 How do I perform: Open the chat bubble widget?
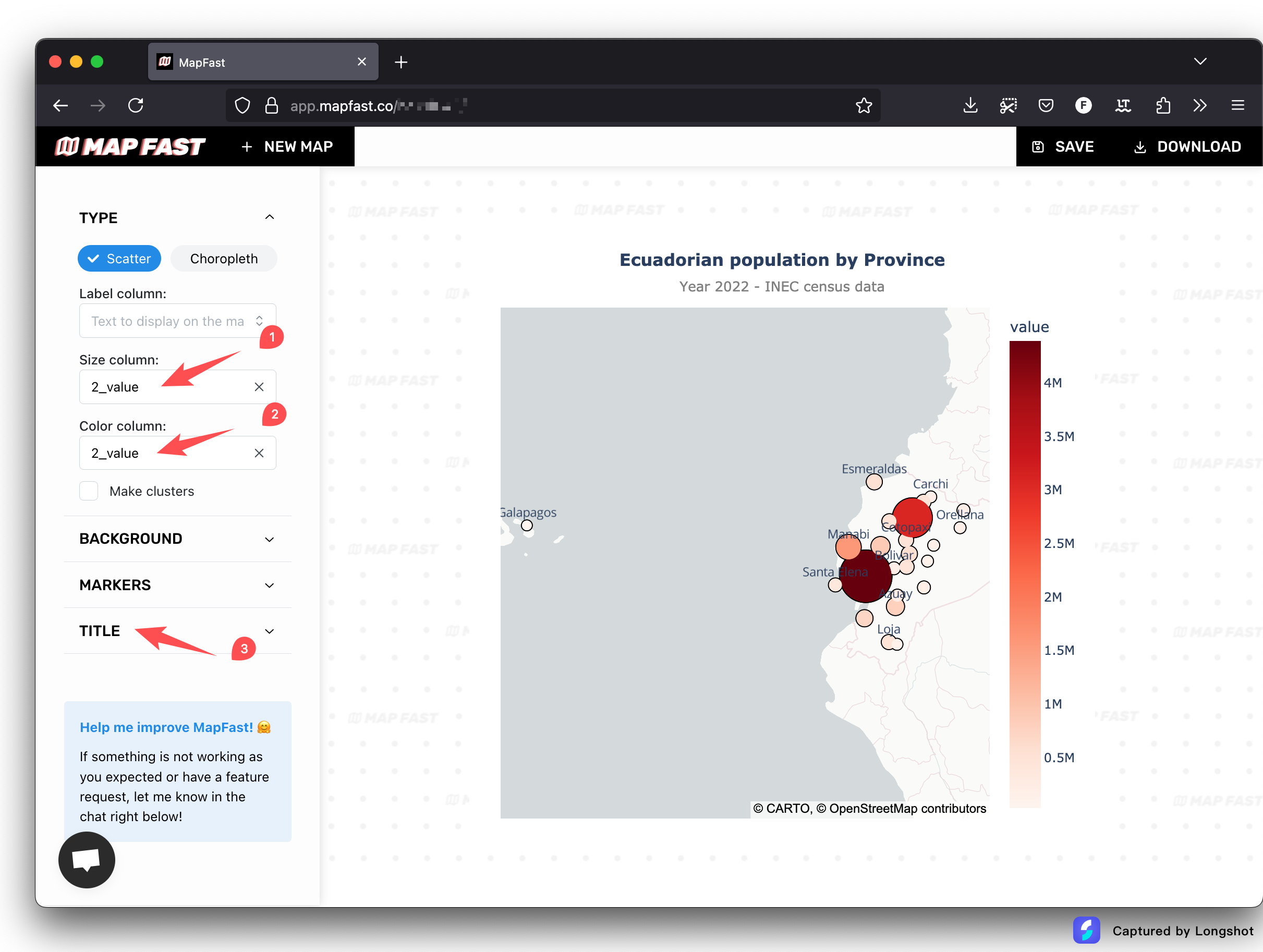[87, 860]
